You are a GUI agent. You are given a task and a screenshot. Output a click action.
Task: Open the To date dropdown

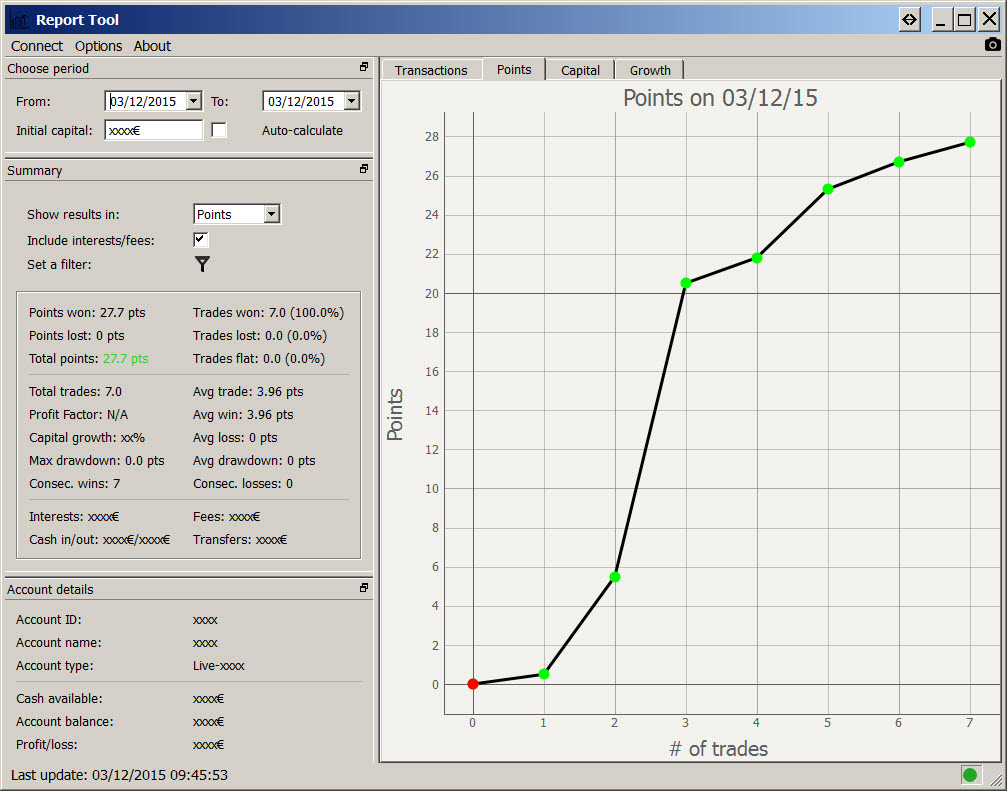point(351,101)
